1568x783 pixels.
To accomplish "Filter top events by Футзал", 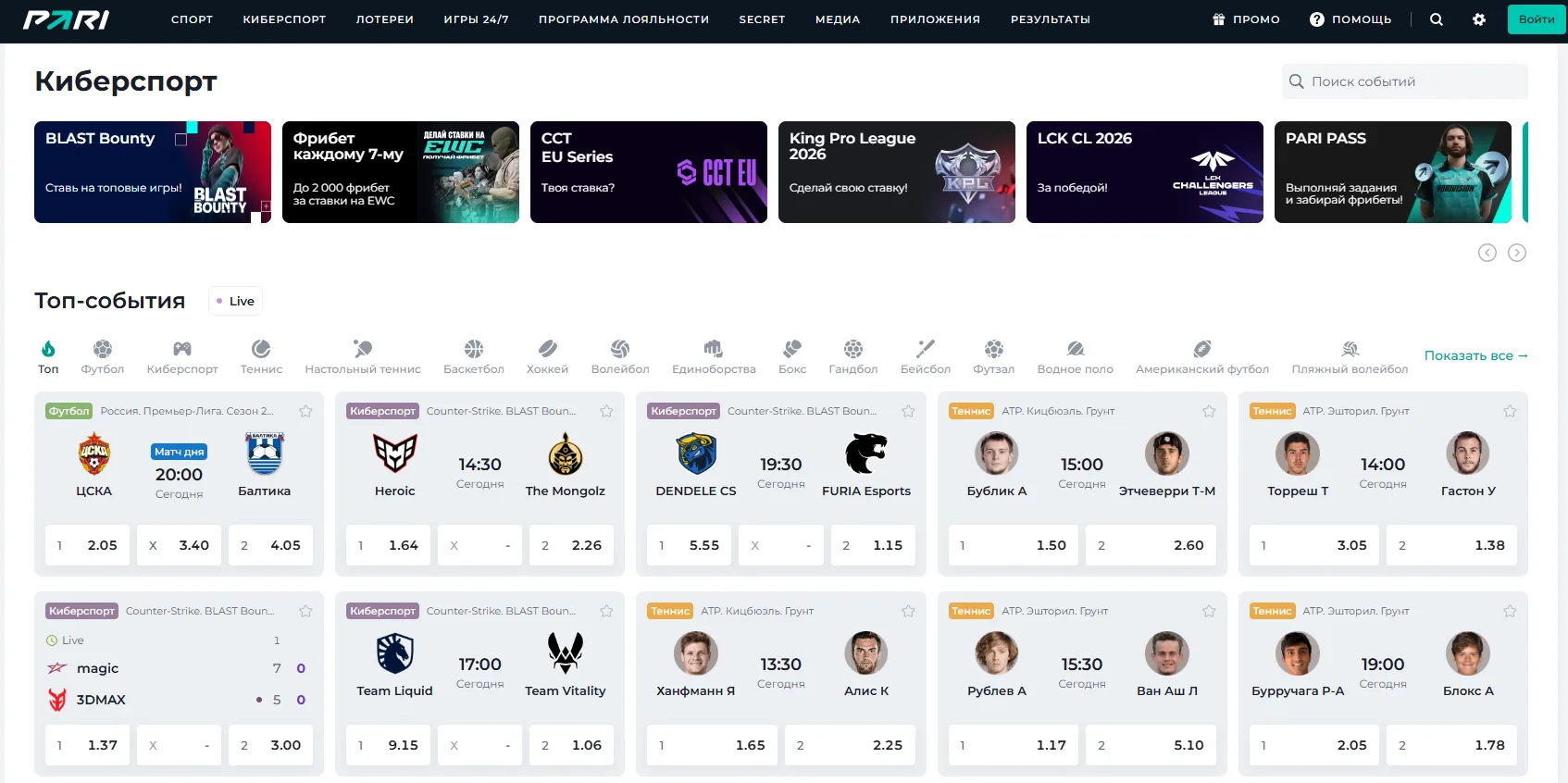I will coord(994,356).
